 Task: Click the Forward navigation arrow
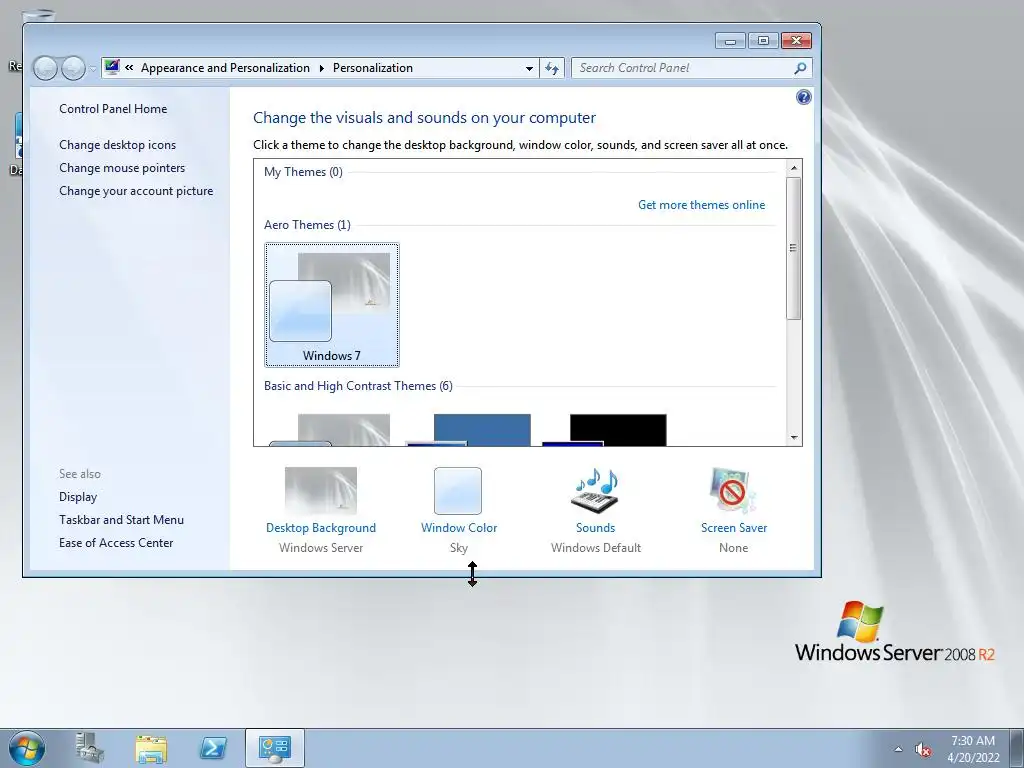(x=73, y=68)
